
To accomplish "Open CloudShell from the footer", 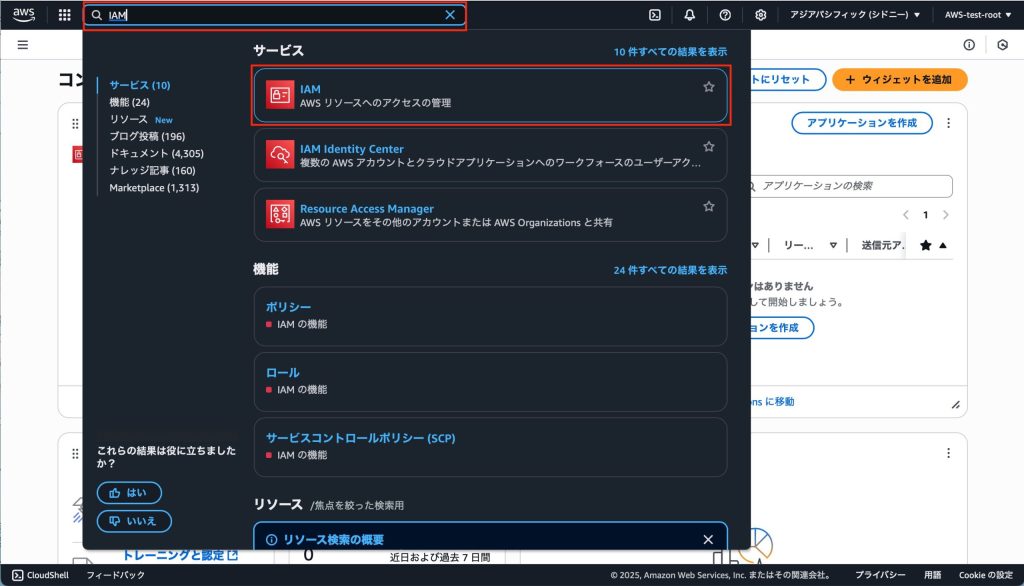I will 40,575.
